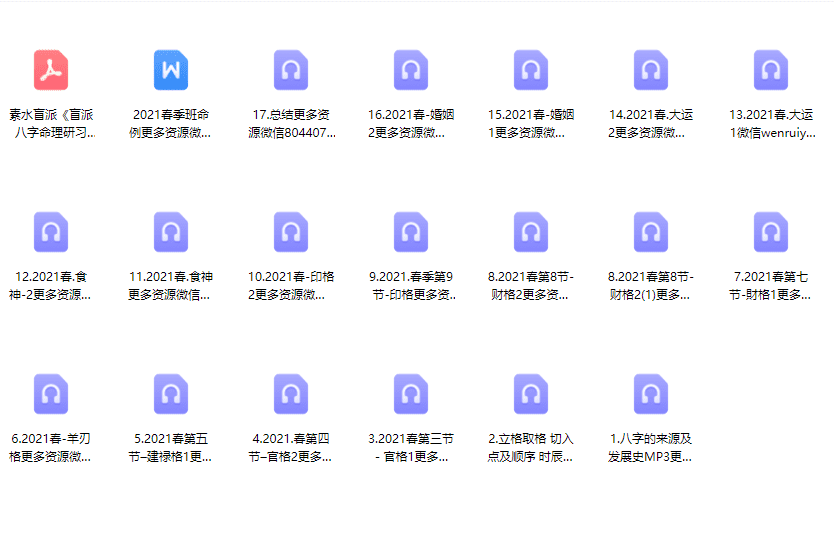Click the audio icon for 6.2021春-羊刃格
The width and height of the screenshot is (834, 537).
(x=51, y=395)
